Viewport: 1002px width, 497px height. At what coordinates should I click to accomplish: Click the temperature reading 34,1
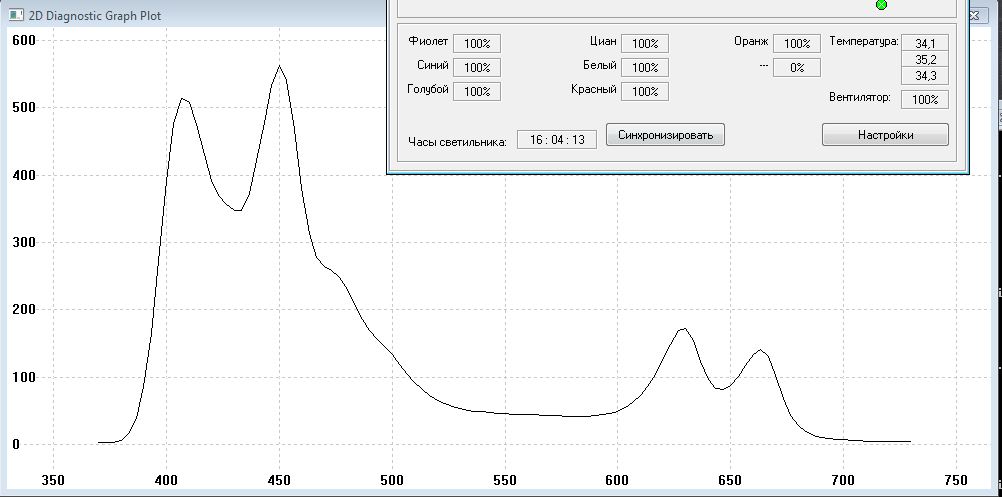(x=925, y=43)
